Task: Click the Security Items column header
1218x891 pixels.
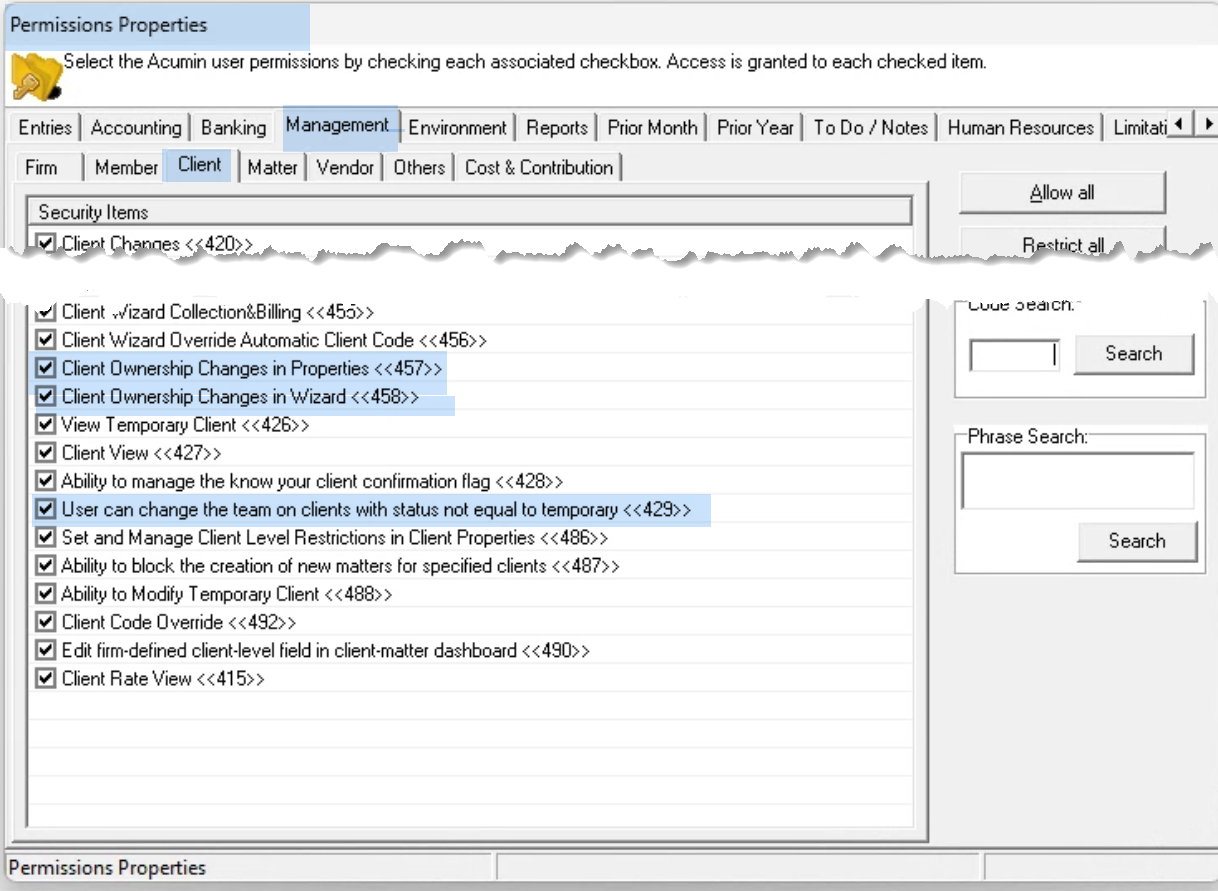Action: click(470, 212)
